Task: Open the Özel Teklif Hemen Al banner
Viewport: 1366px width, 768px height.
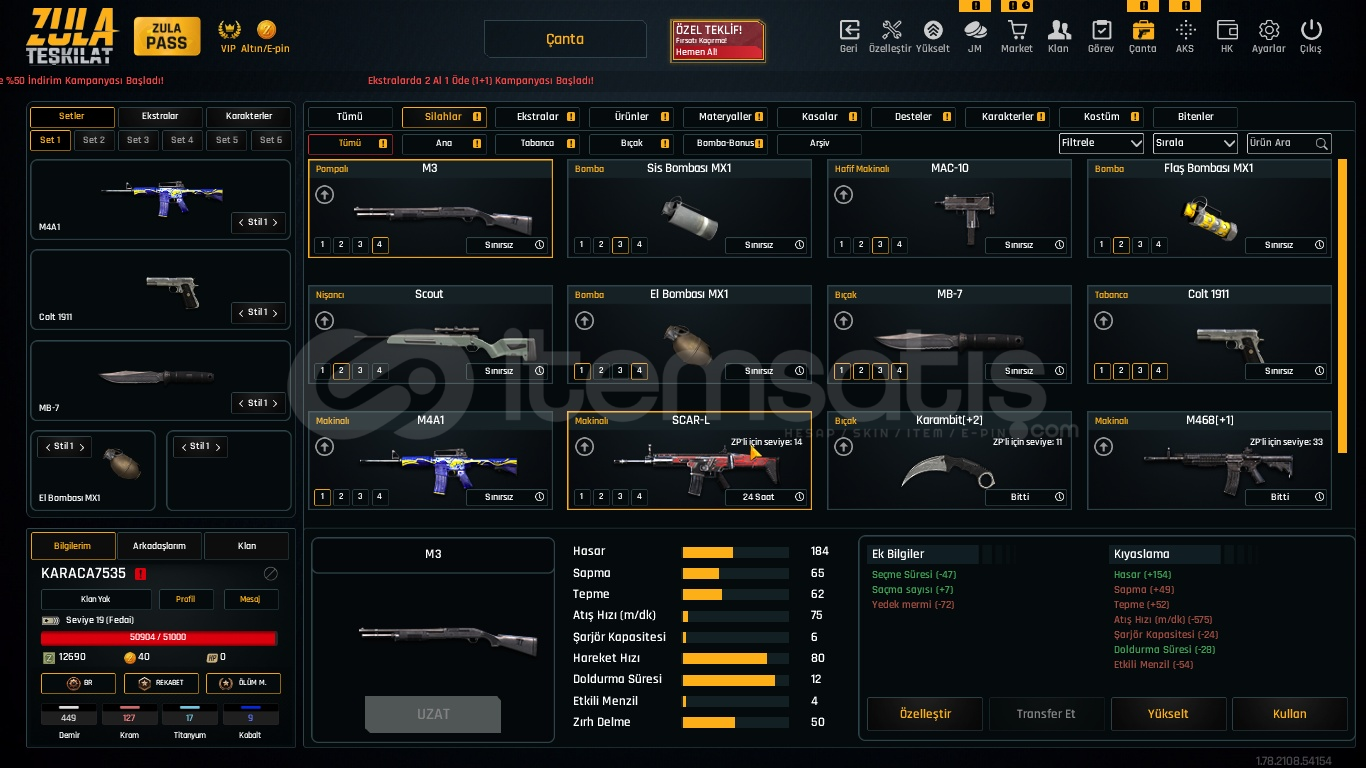Action: click(718, 41)
